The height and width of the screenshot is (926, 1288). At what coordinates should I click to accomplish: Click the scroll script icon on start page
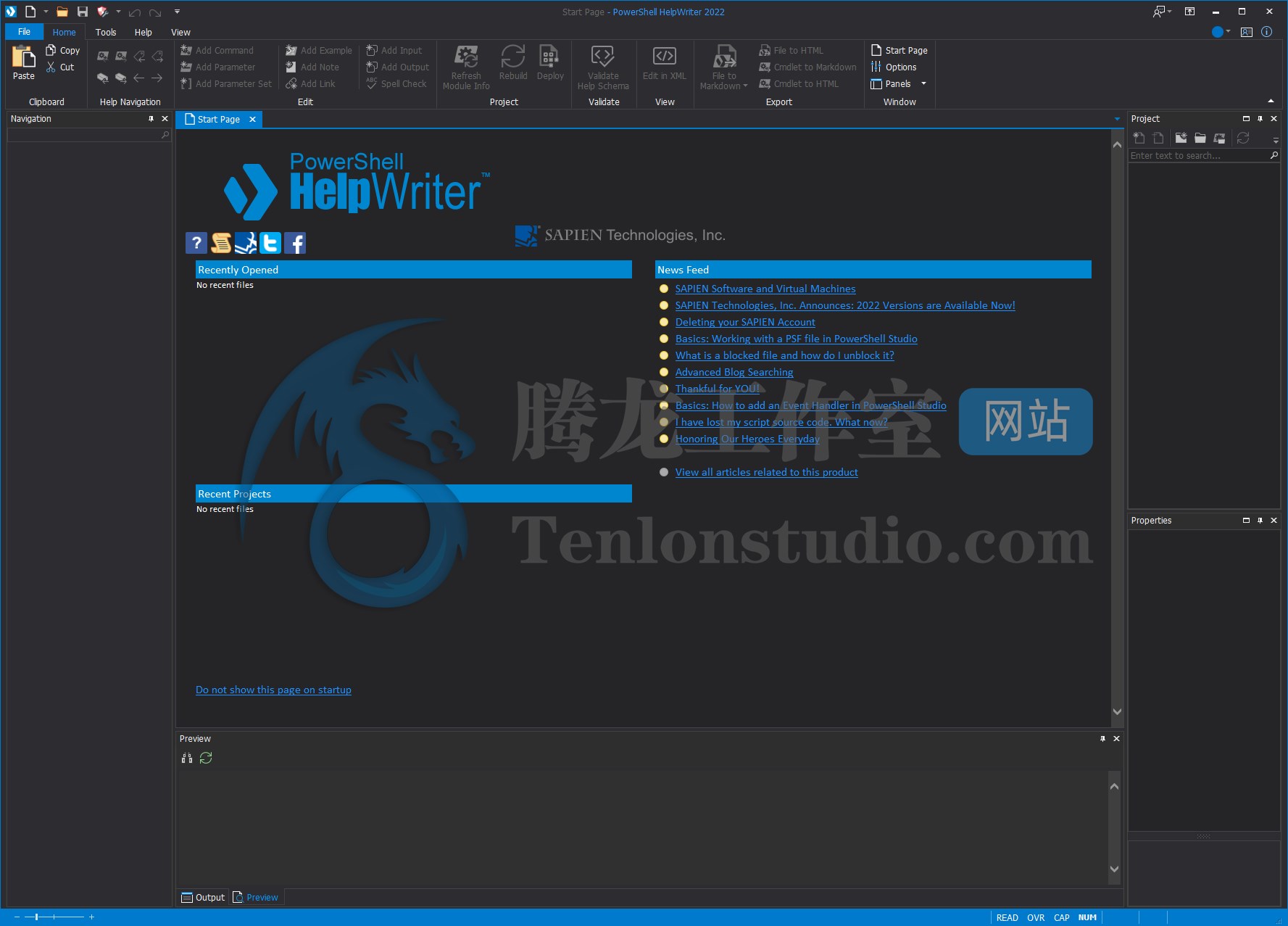[x=221, y=243]
